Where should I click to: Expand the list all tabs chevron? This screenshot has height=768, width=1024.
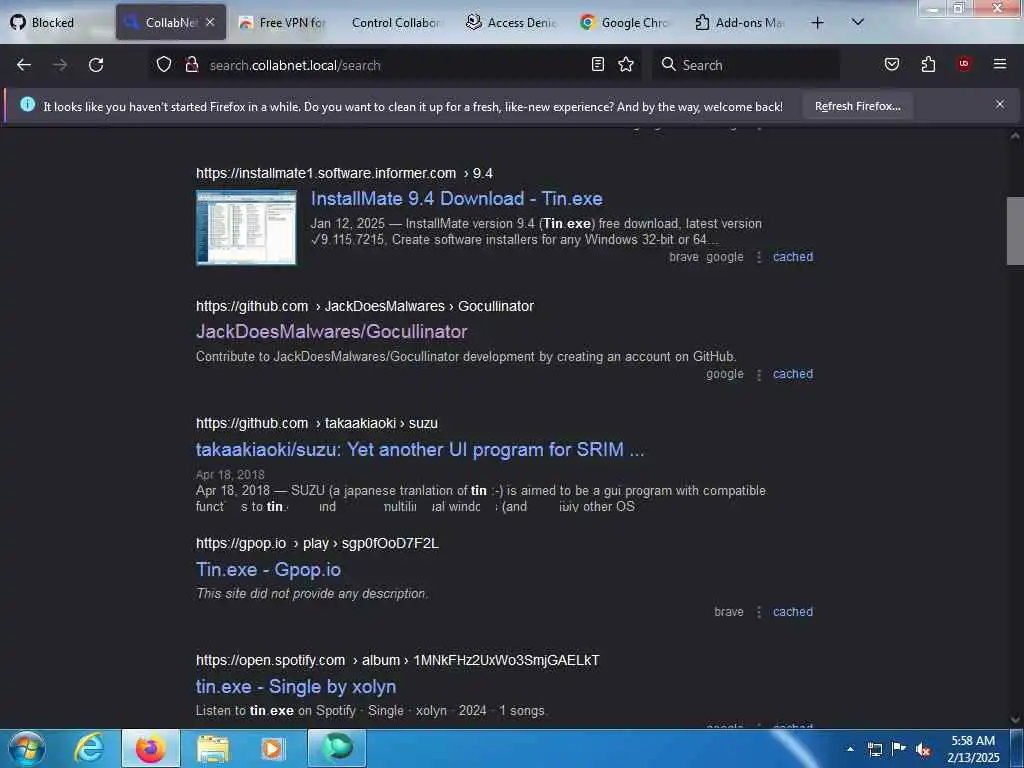pos(858,22)
